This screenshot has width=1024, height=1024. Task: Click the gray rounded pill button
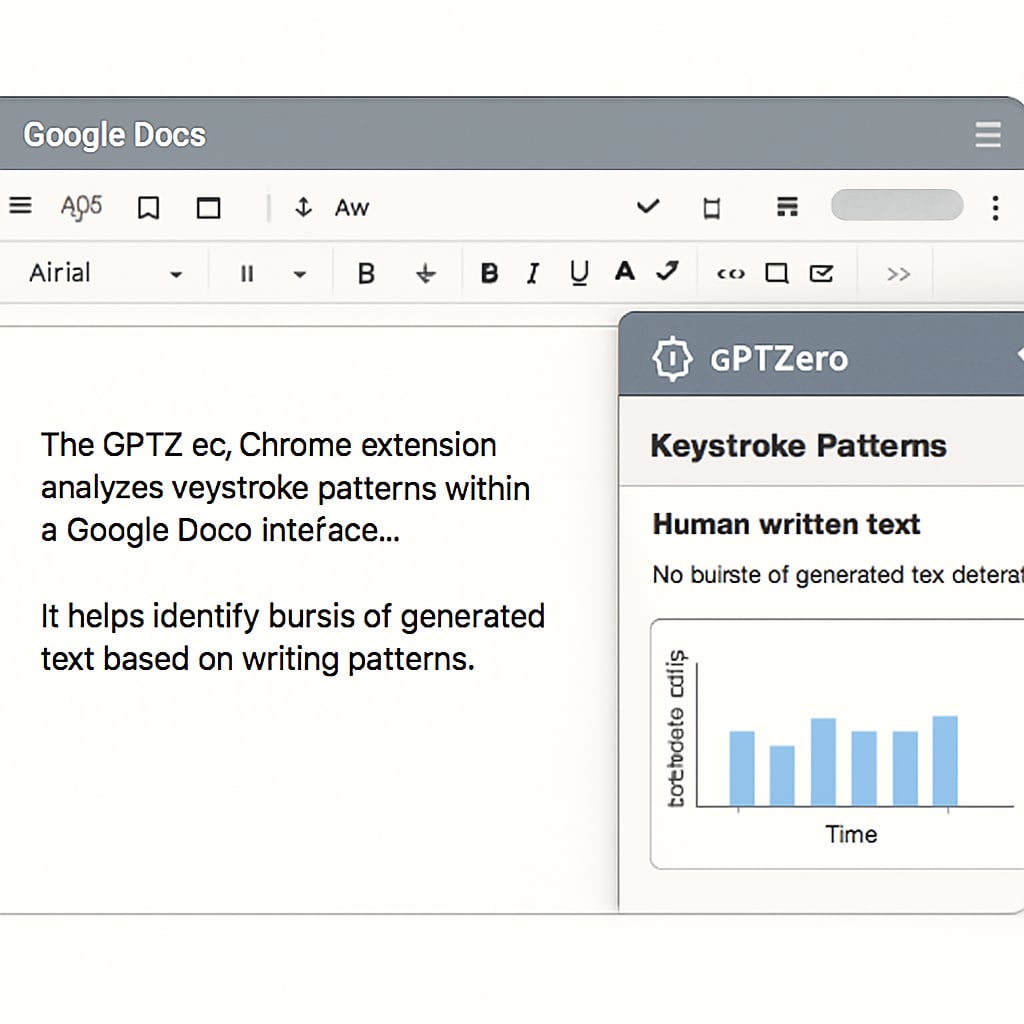(x=897, y=205)
